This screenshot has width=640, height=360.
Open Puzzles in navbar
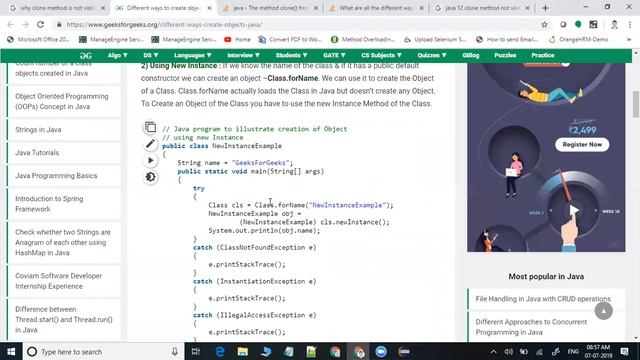[x=505, y=56]
